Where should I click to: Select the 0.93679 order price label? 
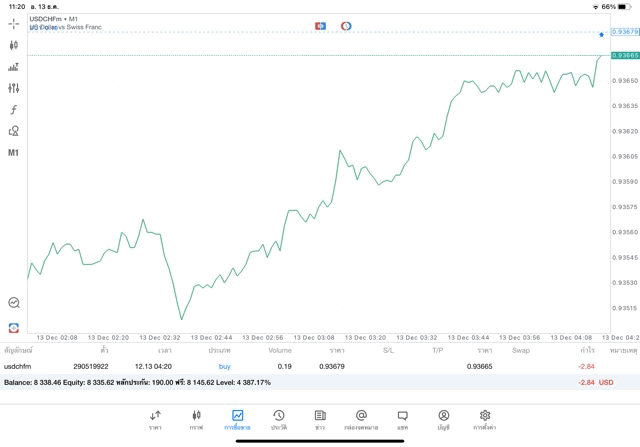(x=625, y=32)
